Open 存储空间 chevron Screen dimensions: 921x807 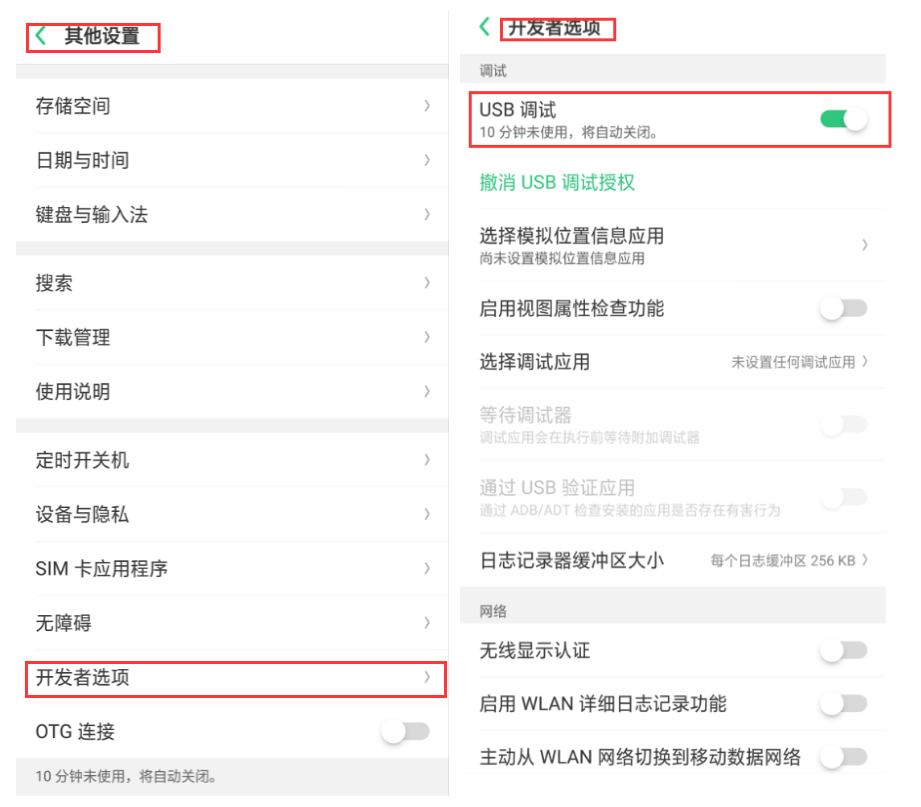point(427,106)
